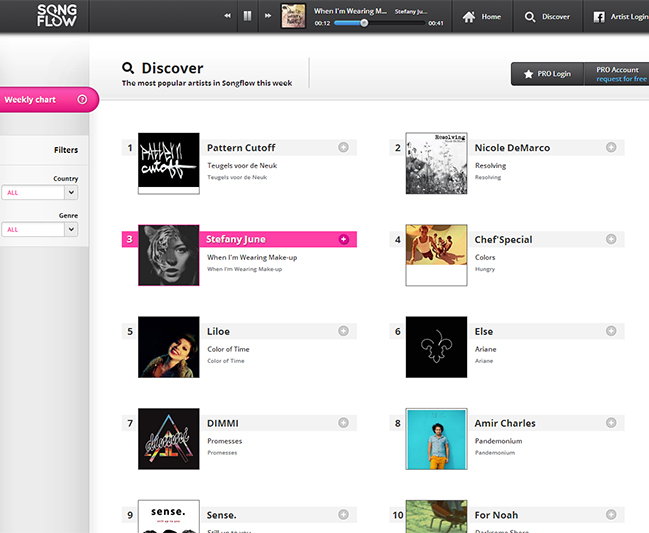The height and width of the screenshot is (533, 649).
Task: Play Liloe song Color of Time
Action: [228, 349]
